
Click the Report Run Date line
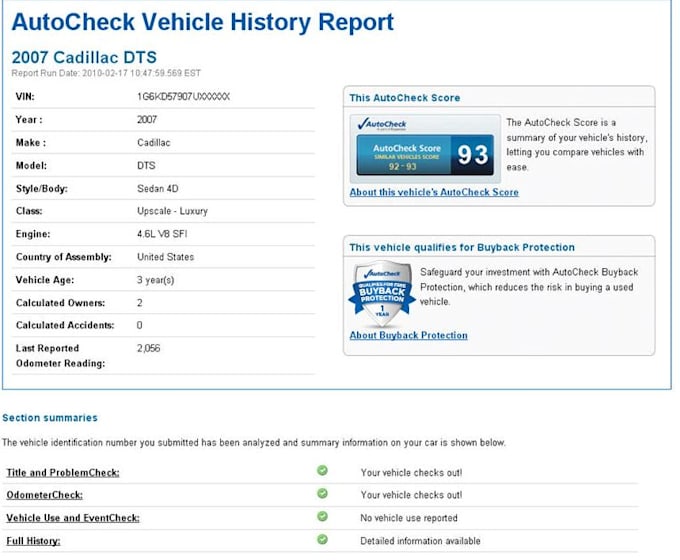[x=106, y=73]
